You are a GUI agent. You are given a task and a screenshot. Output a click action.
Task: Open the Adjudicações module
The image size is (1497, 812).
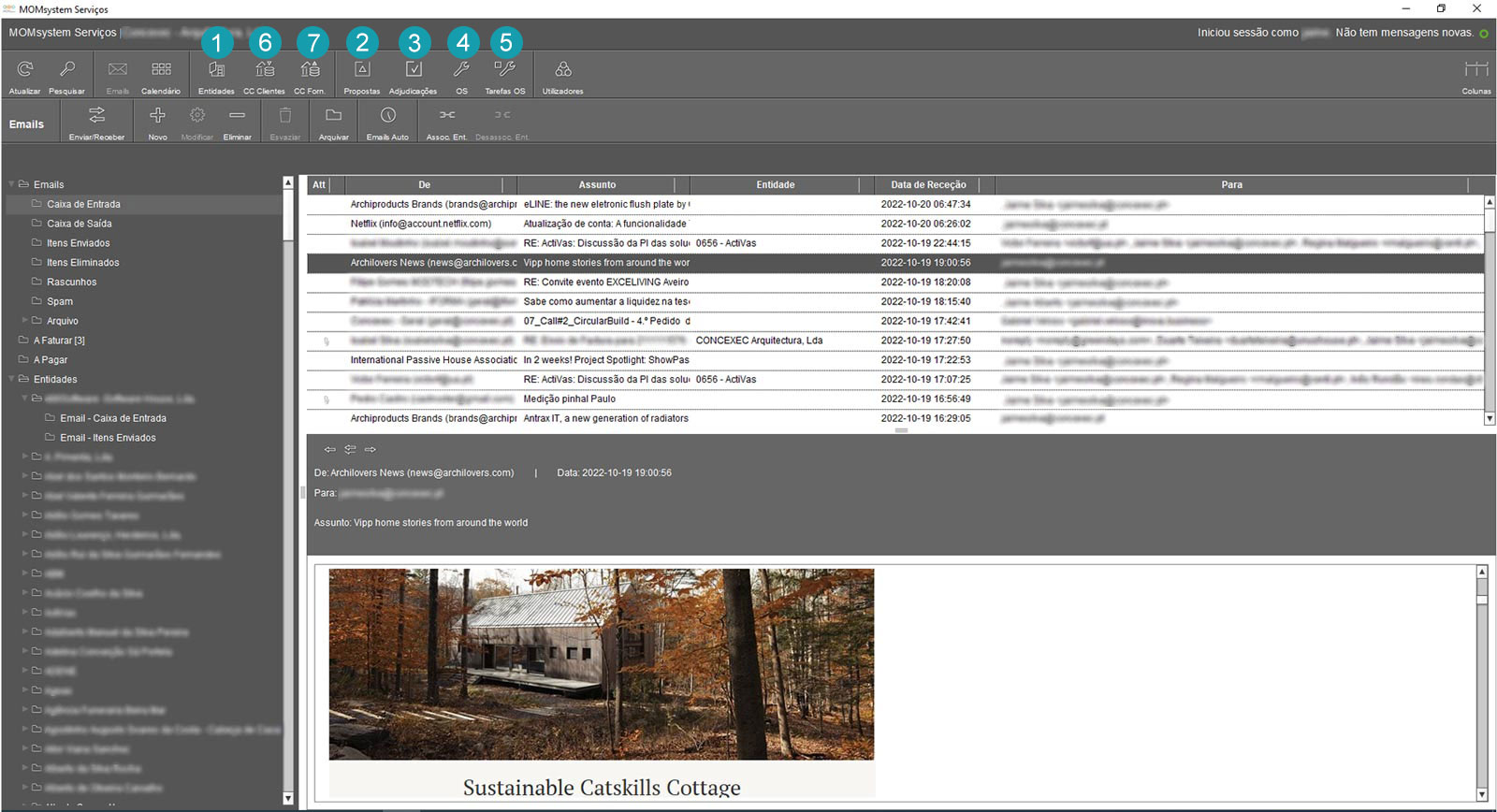click(x=413, y=70)
